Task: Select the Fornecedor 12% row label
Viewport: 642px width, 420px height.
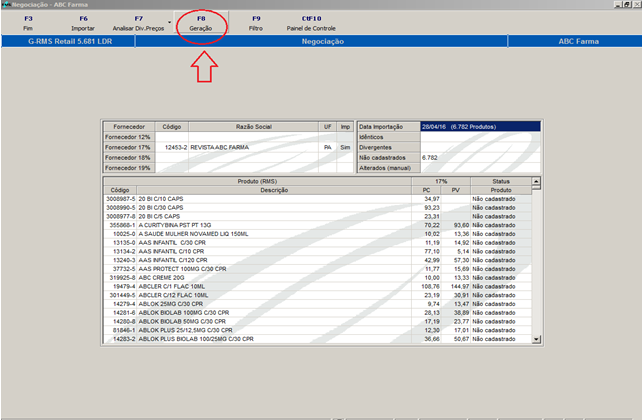Action: (129, 137)
